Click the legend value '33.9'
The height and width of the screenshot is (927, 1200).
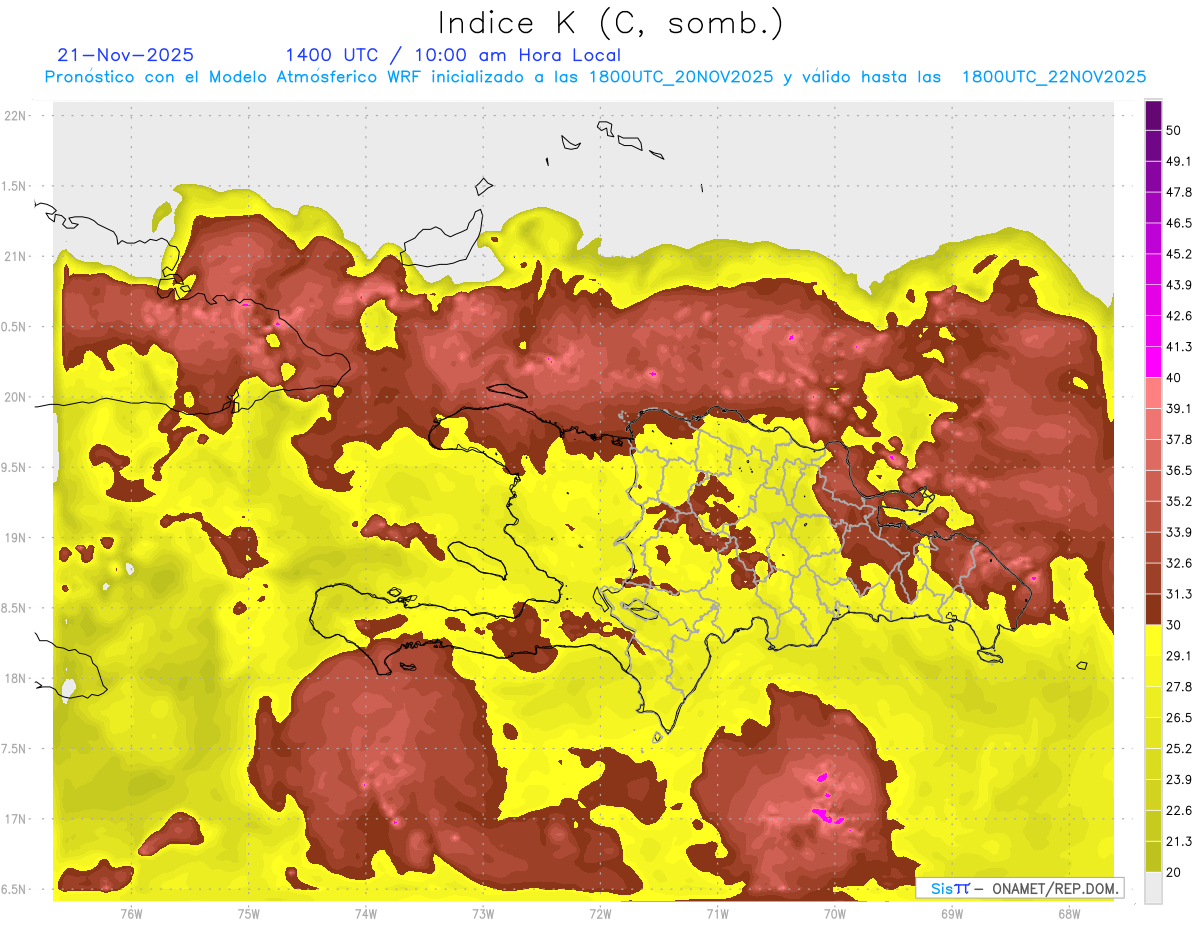pyautogui.click(x=1179, y=532)
